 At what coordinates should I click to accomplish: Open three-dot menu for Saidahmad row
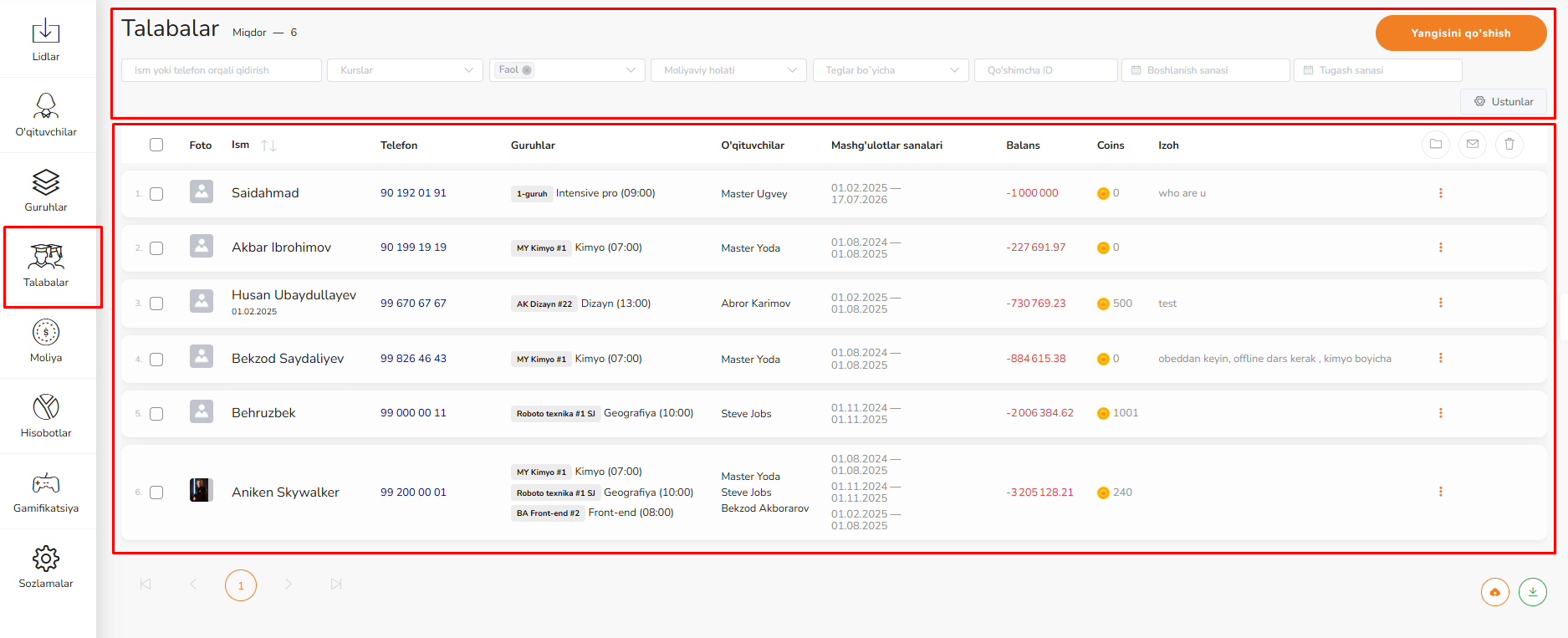click(1440, 193)
